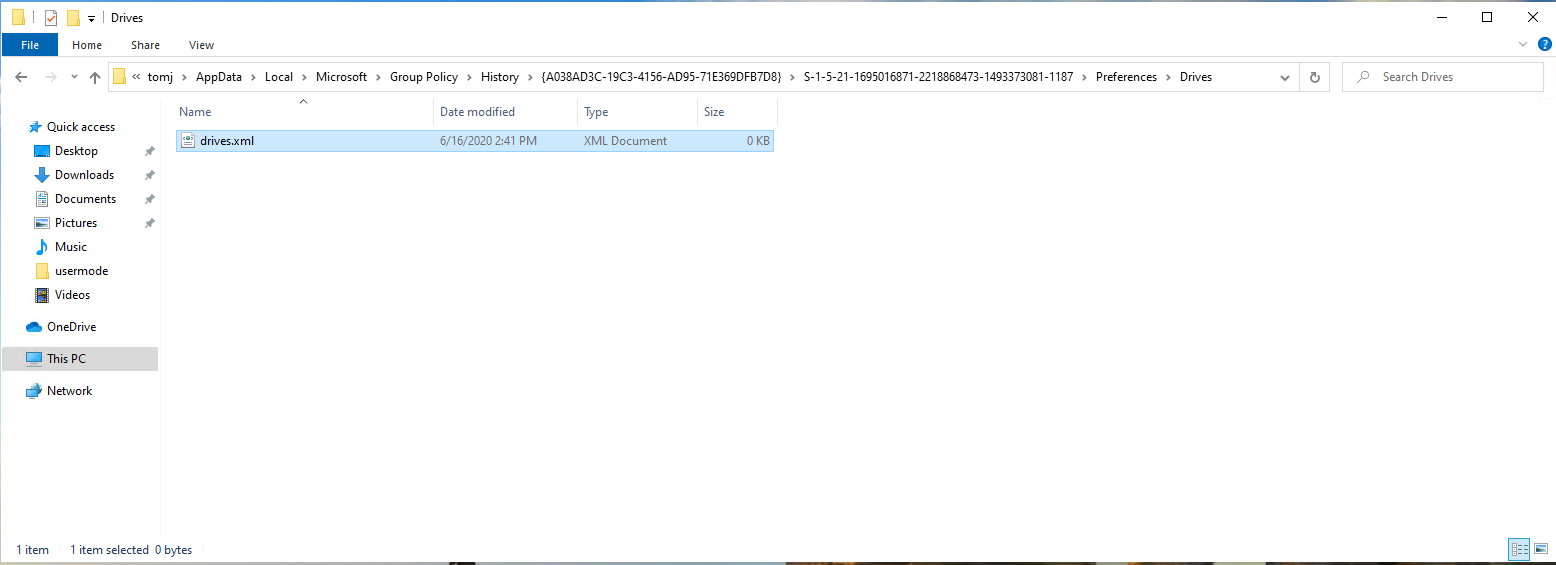Click the Up directory arrow
Viewport: 1556px width, 565px height.
(x=95, y=77)
